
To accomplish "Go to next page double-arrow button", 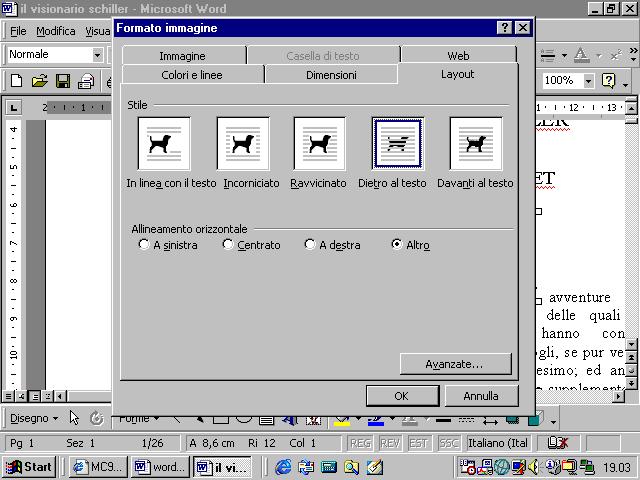I will click(x=631, y=383).
